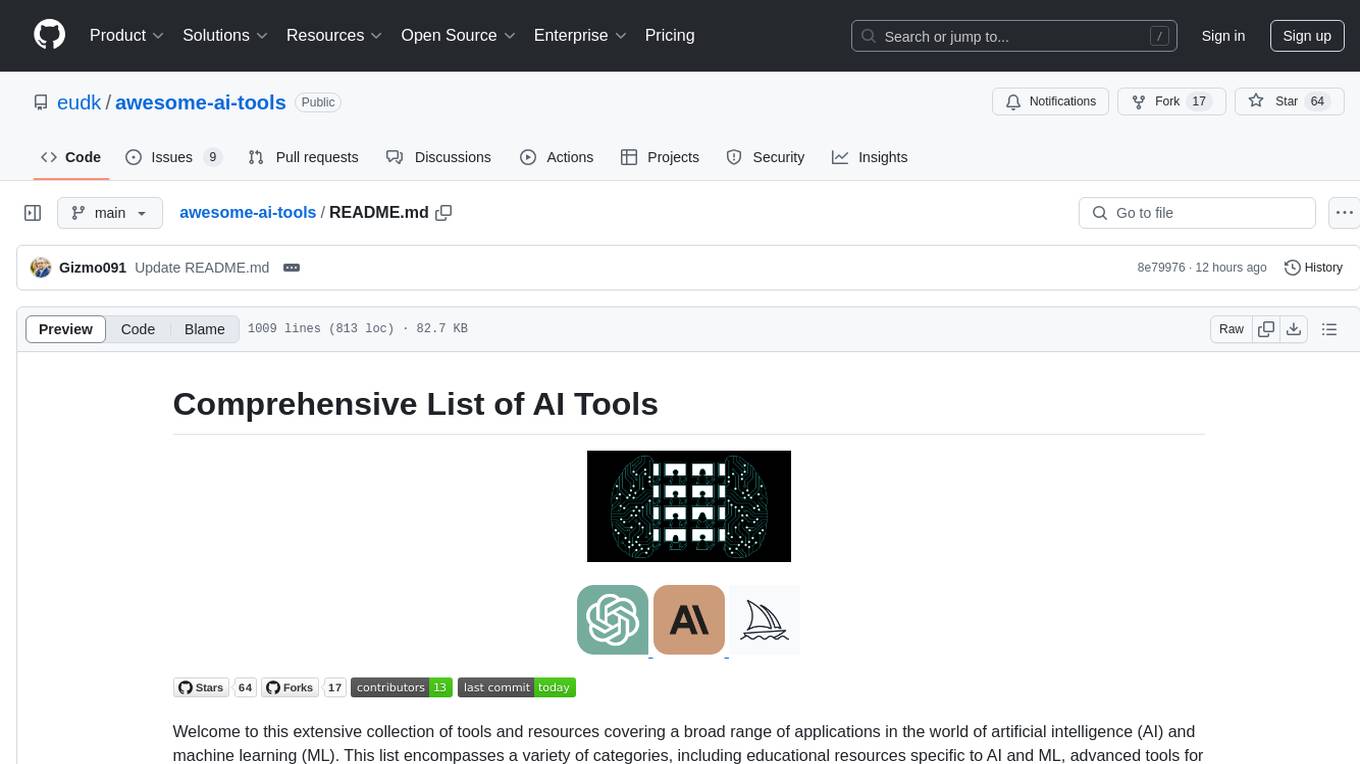Click the Issues count 9 badge
Image resolution: width=1360 pixels, height=764 pixels.
point(212,157)
